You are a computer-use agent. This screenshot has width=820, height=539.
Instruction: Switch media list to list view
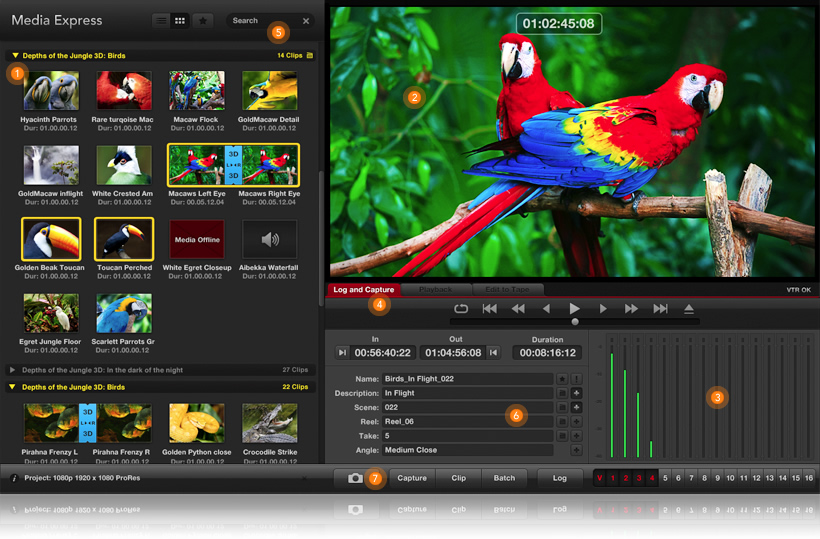161,20
